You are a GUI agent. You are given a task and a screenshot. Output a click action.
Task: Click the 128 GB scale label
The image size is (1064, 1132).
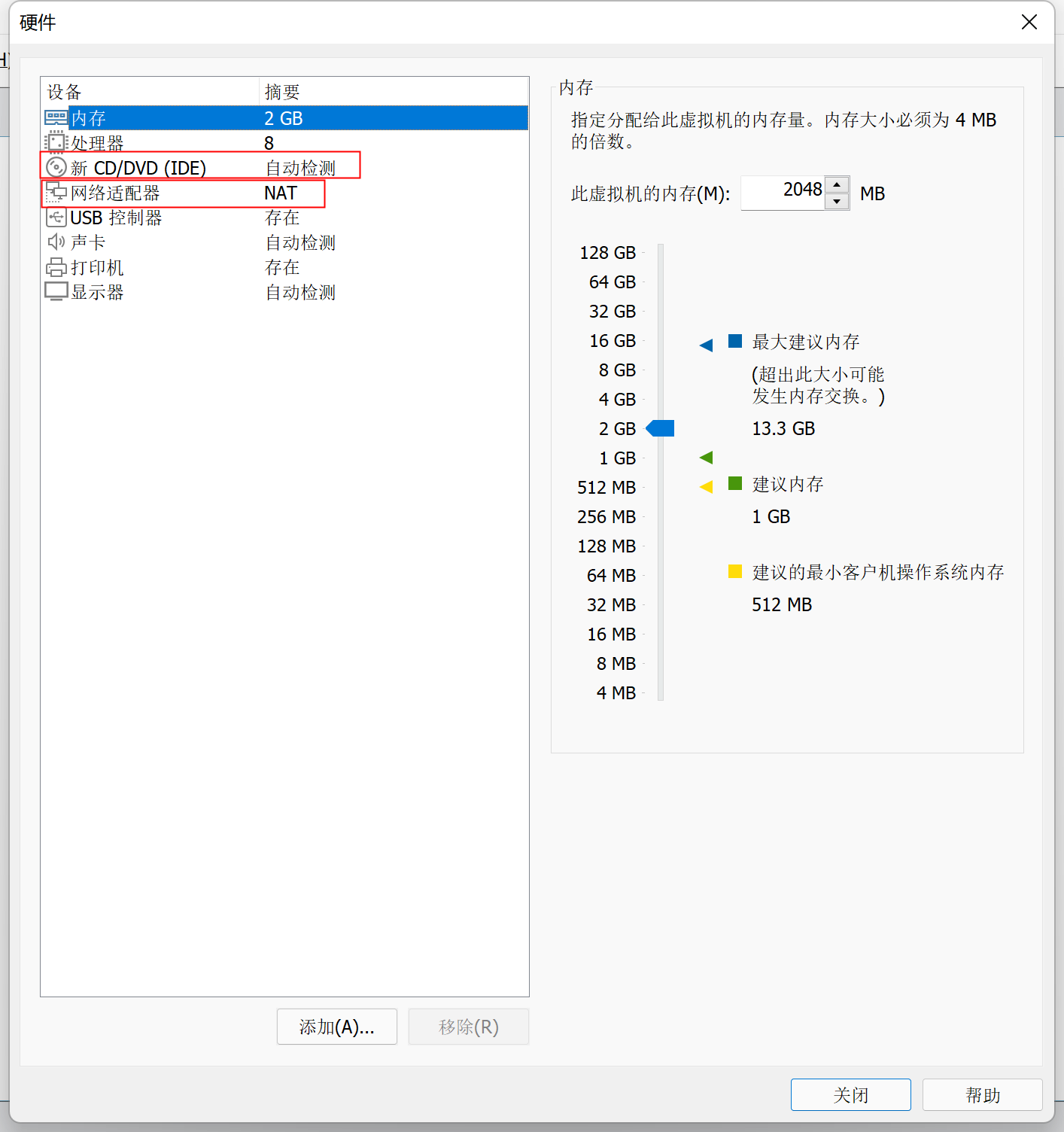click(607, 253)
